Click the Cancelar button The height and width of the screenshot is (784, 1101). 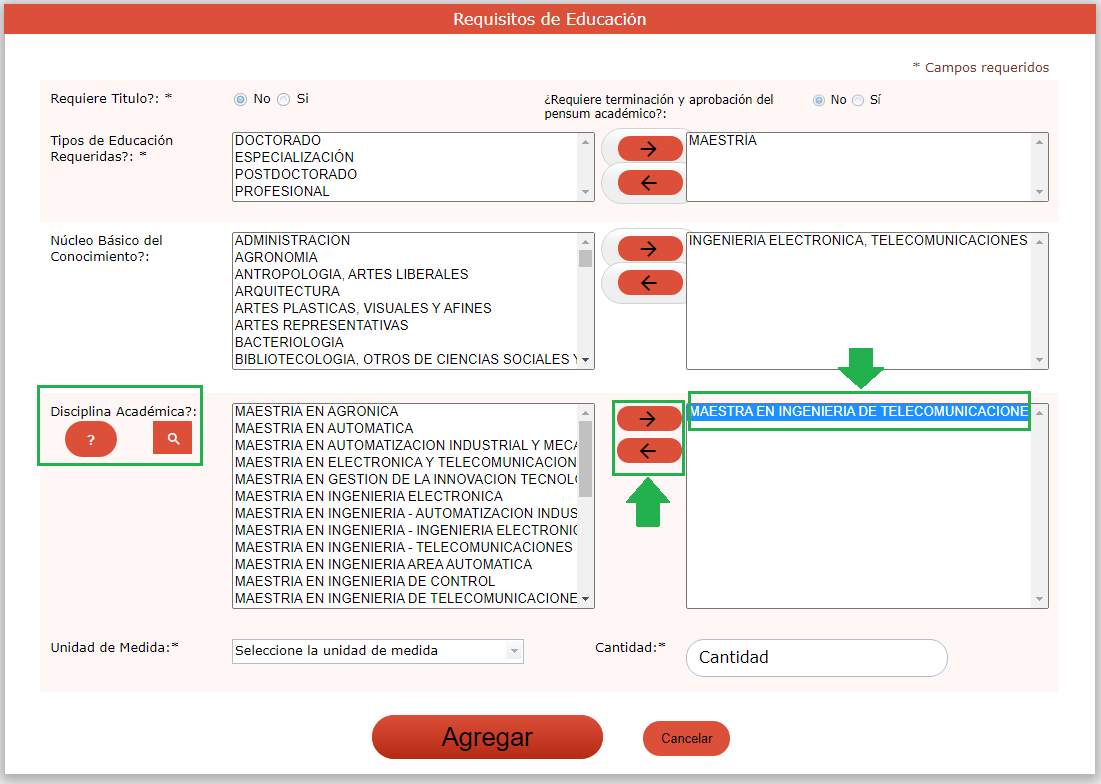(x=686, y=739)
